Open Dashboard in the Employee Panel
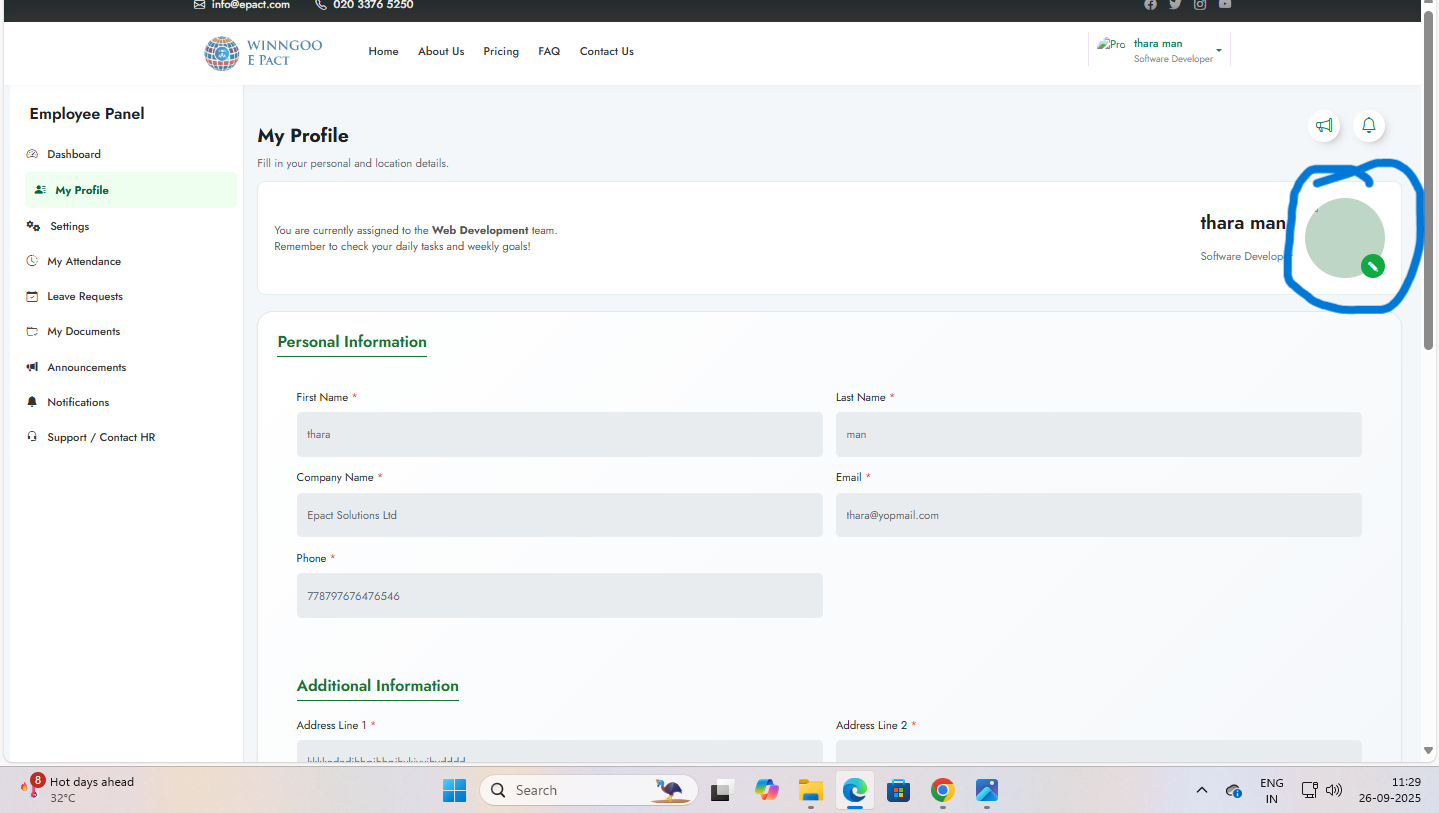The height and width of the screenshot is (813, 1439). [x=74, y=154]
